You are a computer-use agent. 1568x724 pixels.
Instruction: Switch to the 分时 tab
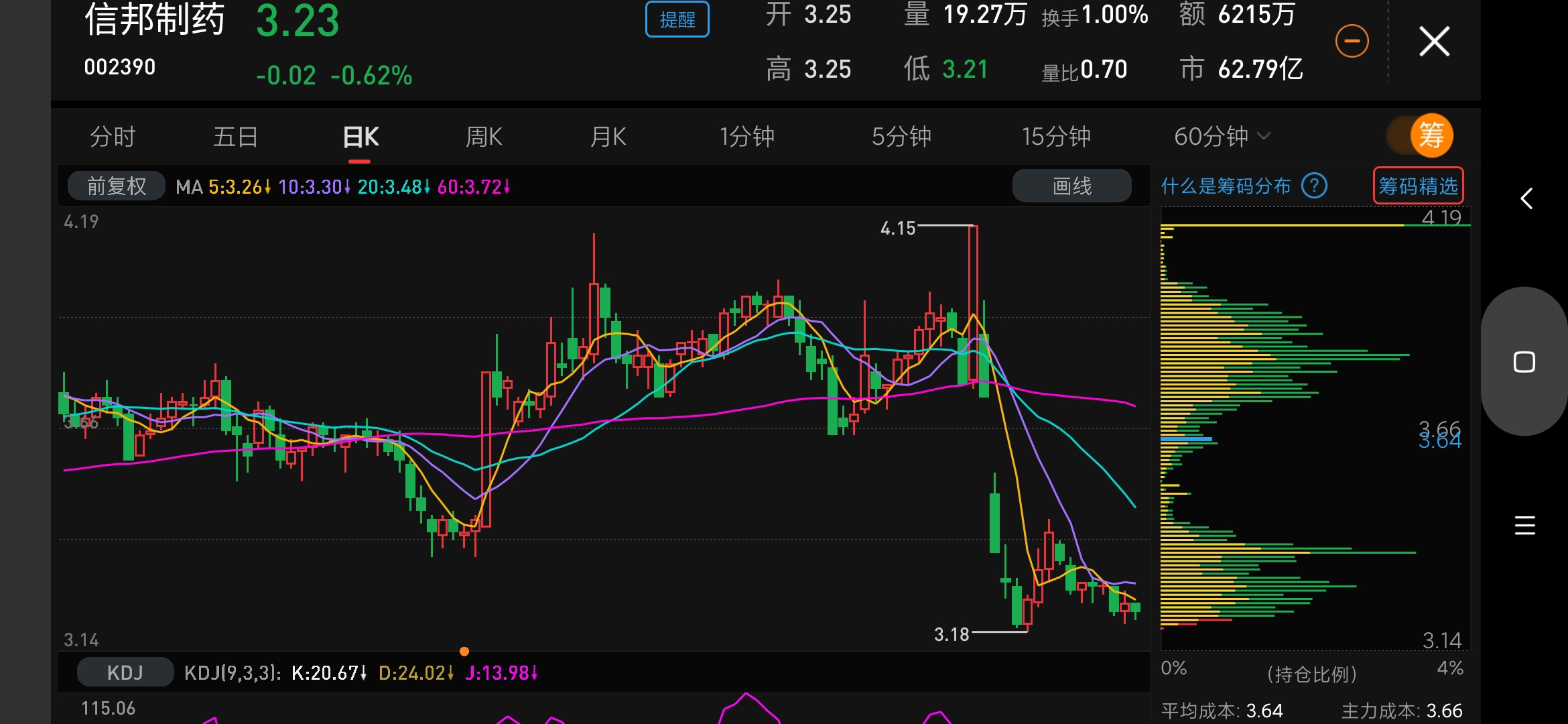coord(113,137)
